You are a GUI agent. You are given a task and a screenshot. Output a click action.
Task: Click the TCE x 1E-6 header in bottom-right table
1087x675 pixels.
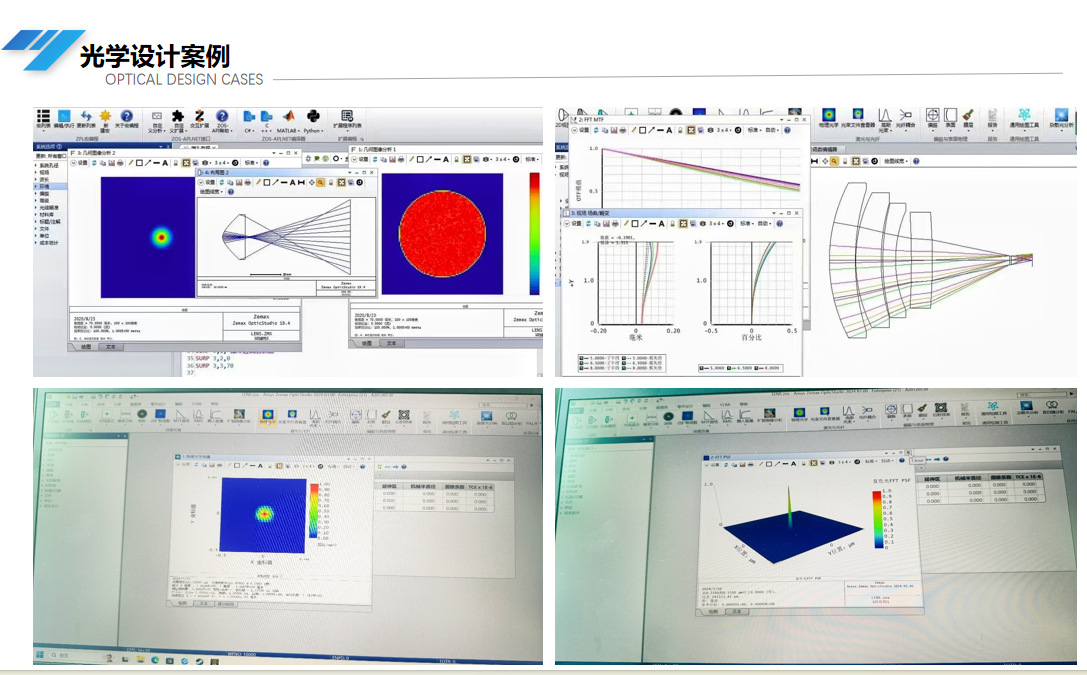tap(1027, 477)
